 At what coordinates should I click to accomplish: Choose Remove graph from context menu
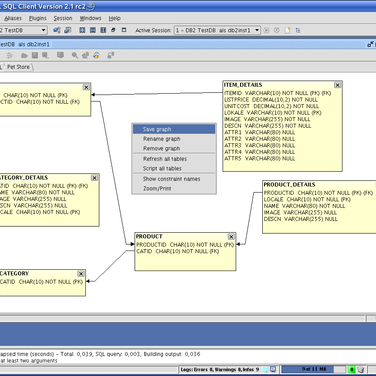174,148
